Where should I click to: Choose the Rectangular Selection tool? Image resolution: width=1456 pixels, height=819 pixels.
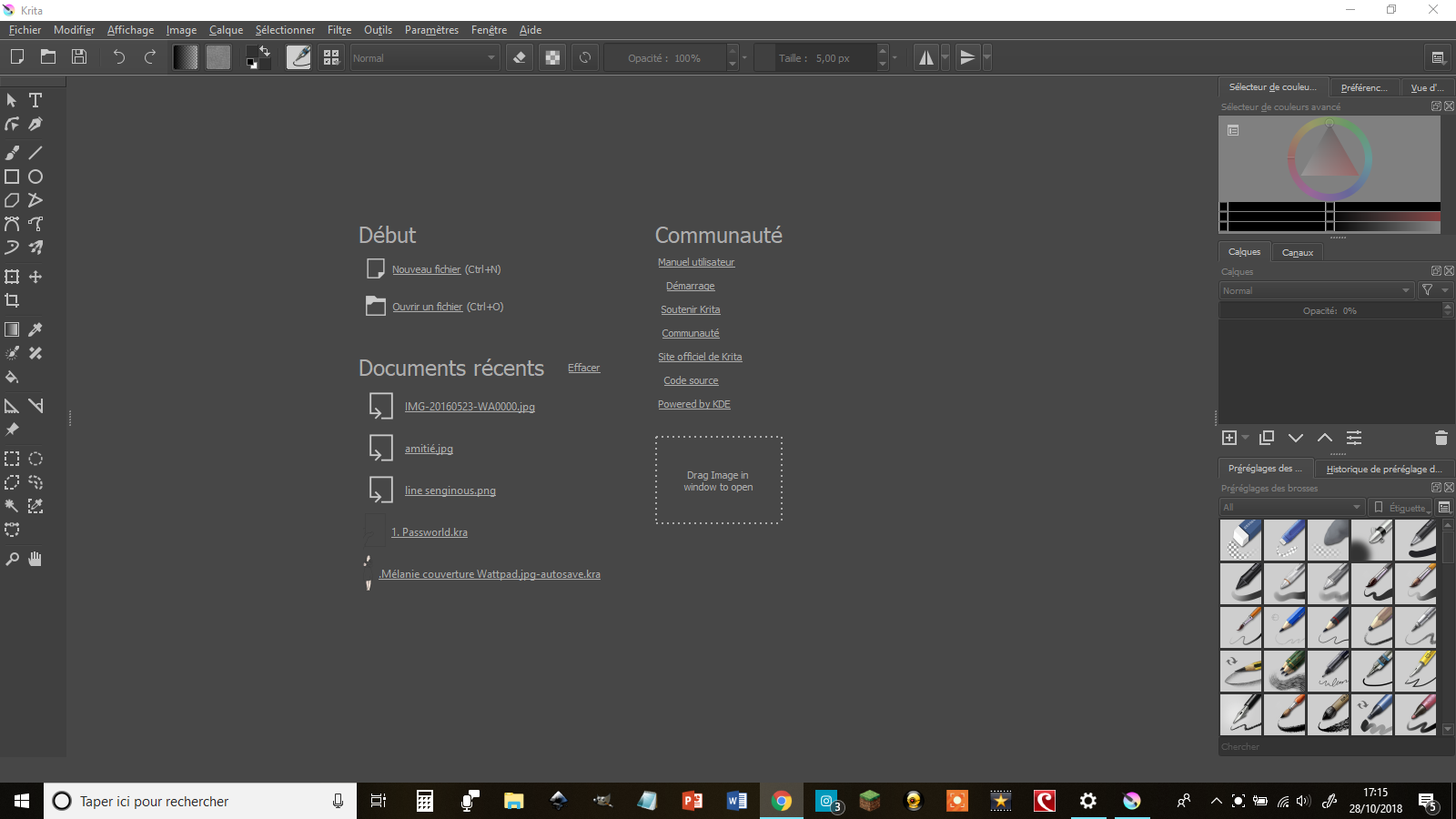[12, 459]
